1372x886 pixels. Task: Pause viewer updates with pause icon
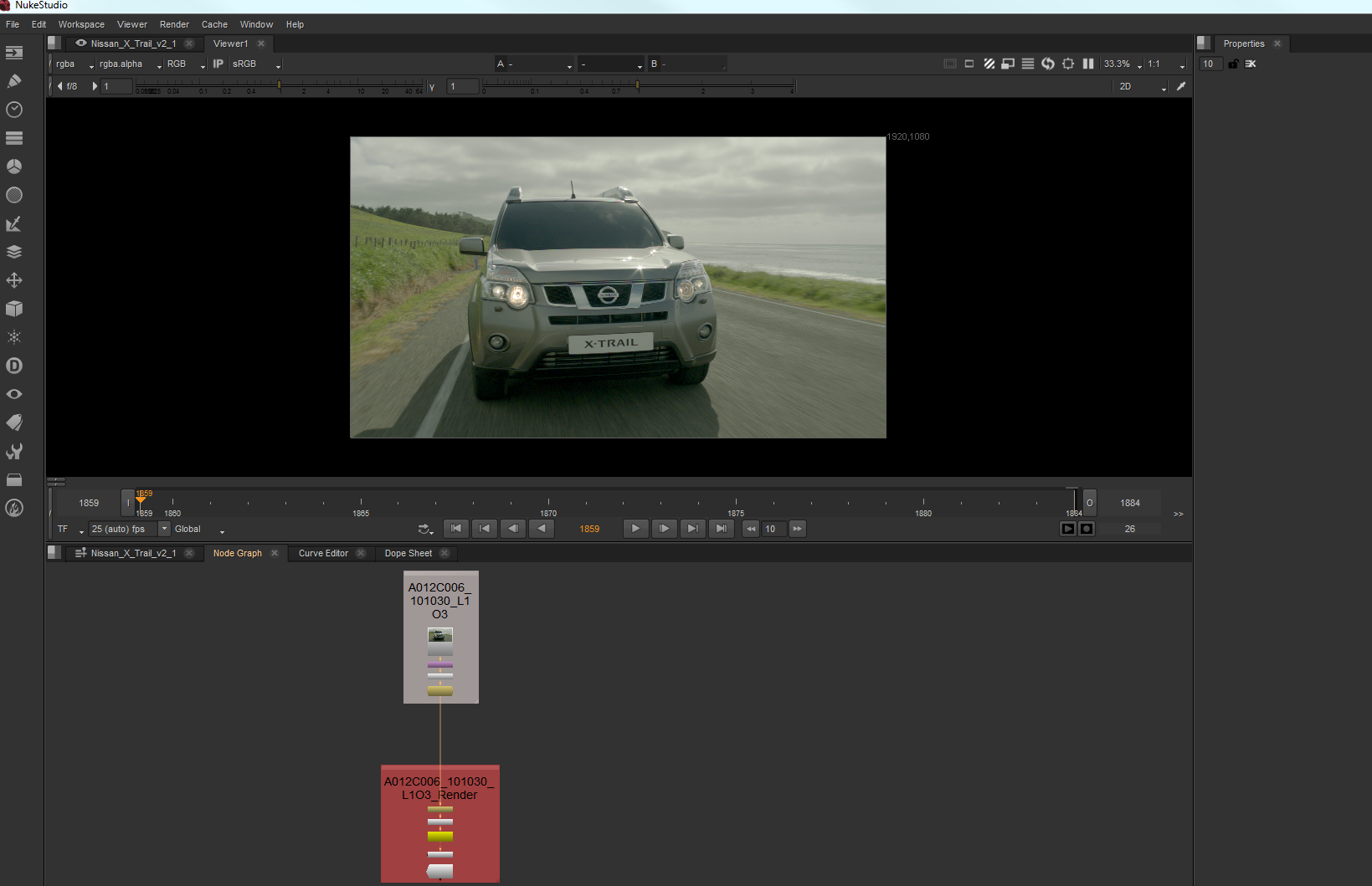pyautogui.click(x=1087, y=64)
